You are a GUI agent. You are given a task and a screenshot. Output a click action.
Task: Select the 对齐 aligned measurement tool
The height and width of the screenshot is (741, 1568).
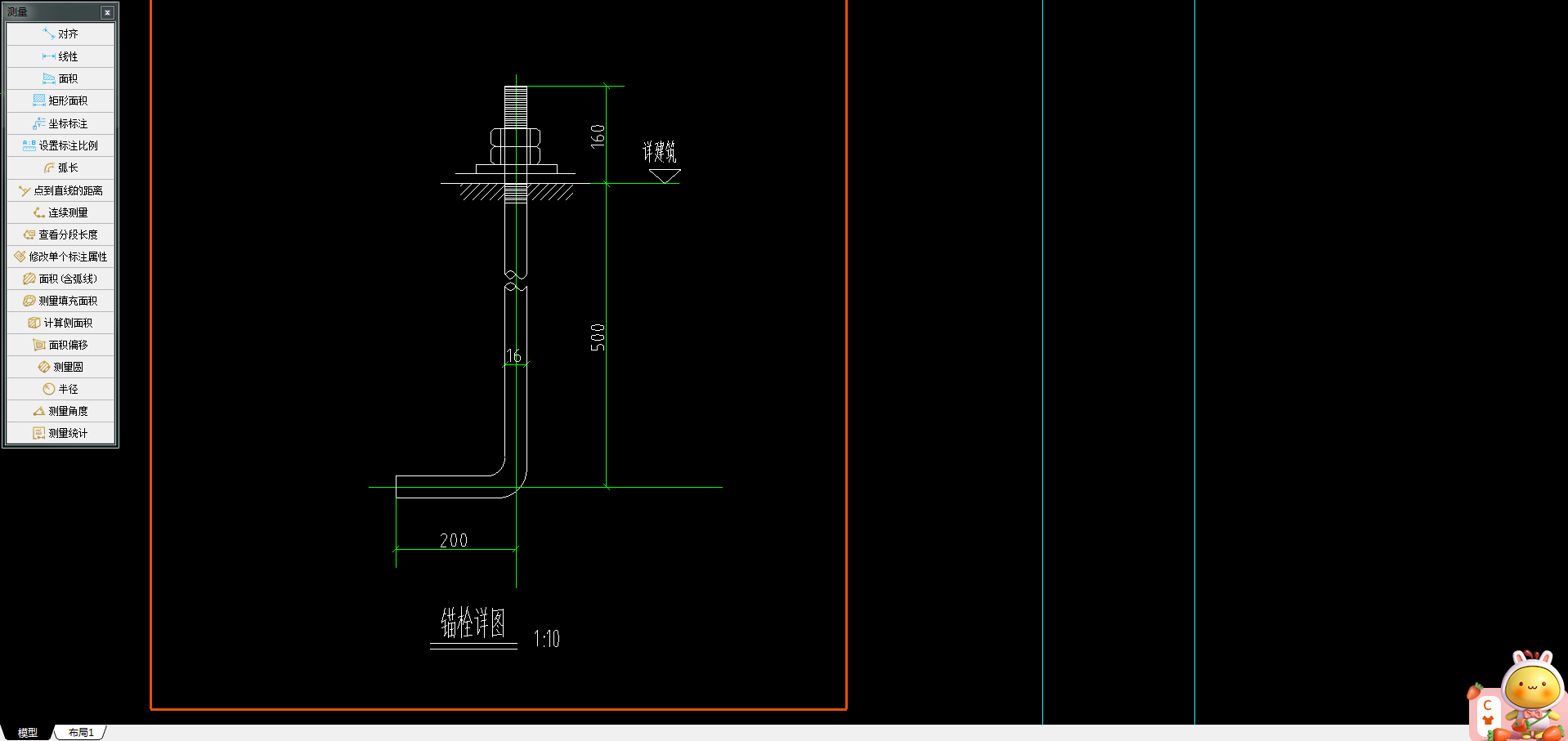point(60,34)
